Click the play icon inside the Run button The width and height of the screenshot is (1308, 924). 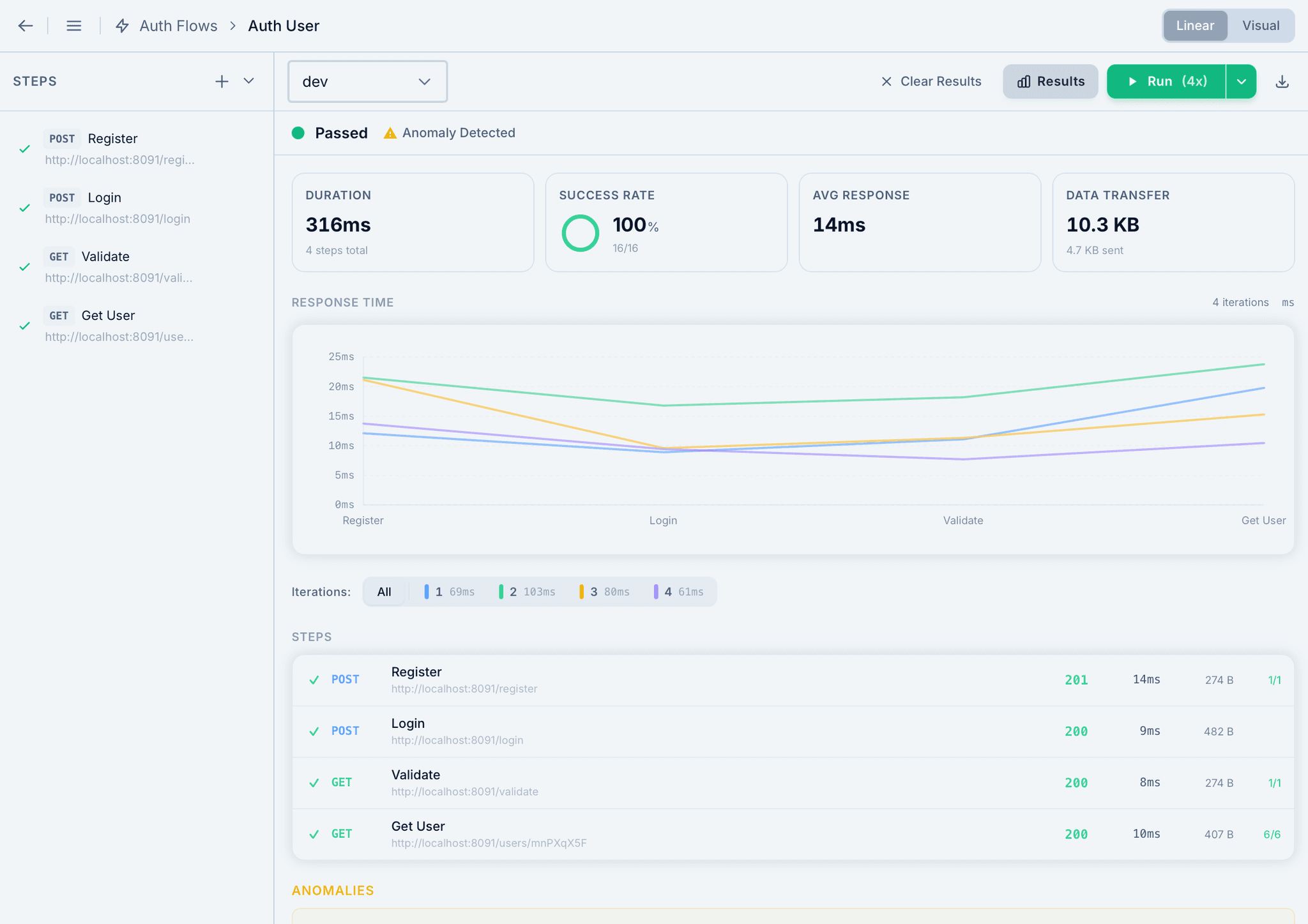coord(1132,81)
